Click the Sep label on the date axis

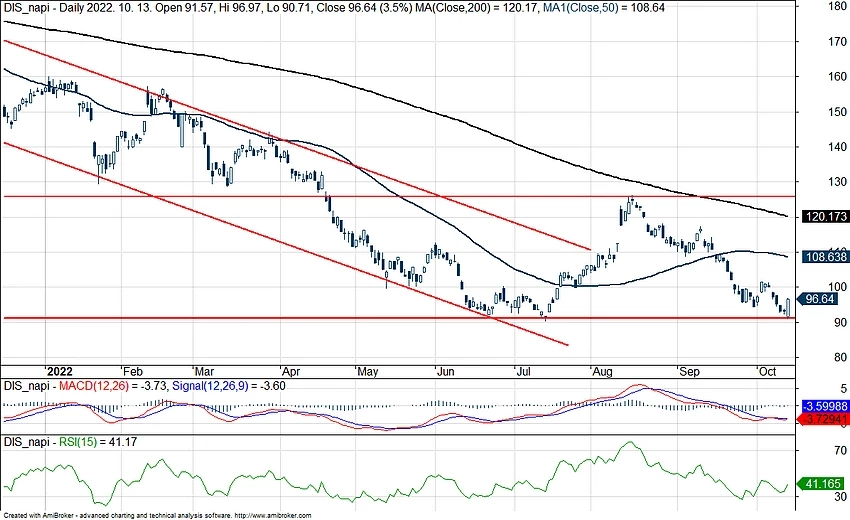689,371
